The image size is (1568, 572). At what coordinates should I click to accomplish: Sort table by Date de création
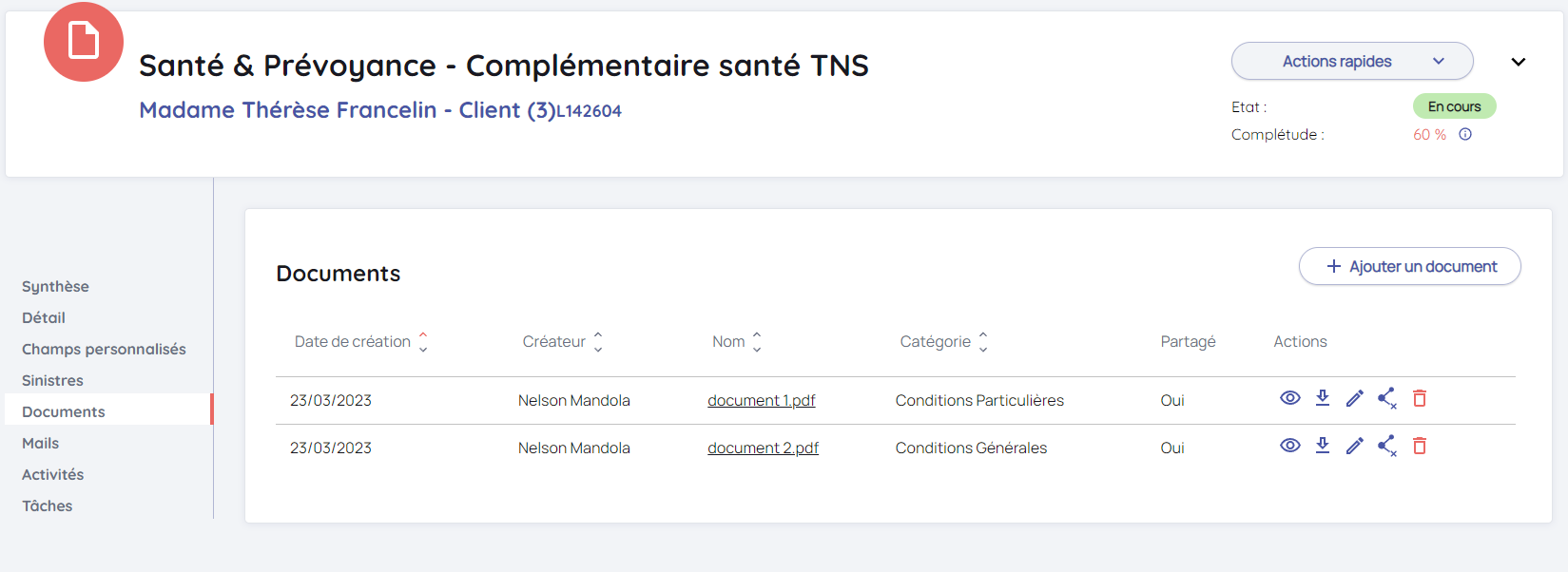point(423,341)
